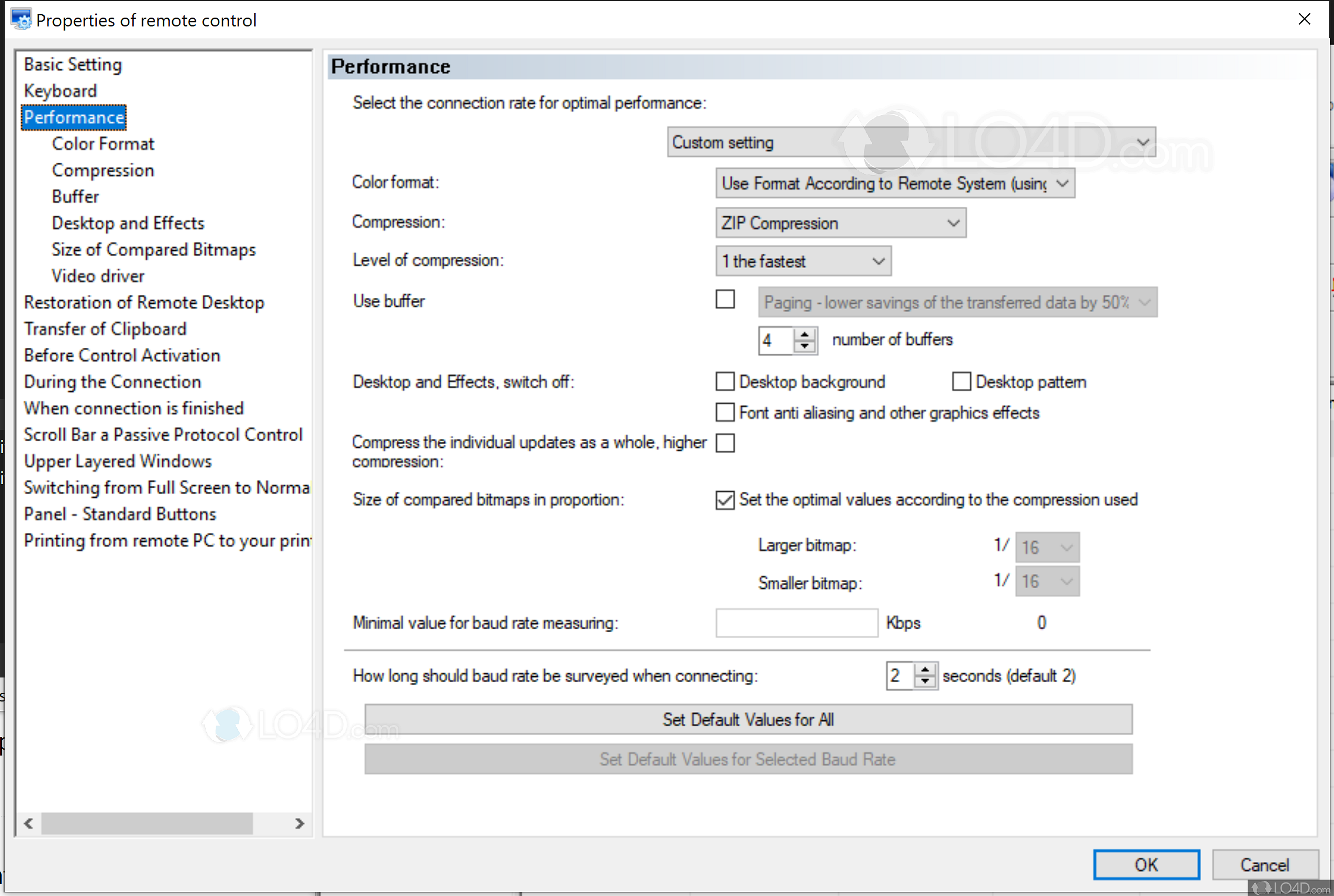Open the ZIP Compression dropdown

click(840, 223)
